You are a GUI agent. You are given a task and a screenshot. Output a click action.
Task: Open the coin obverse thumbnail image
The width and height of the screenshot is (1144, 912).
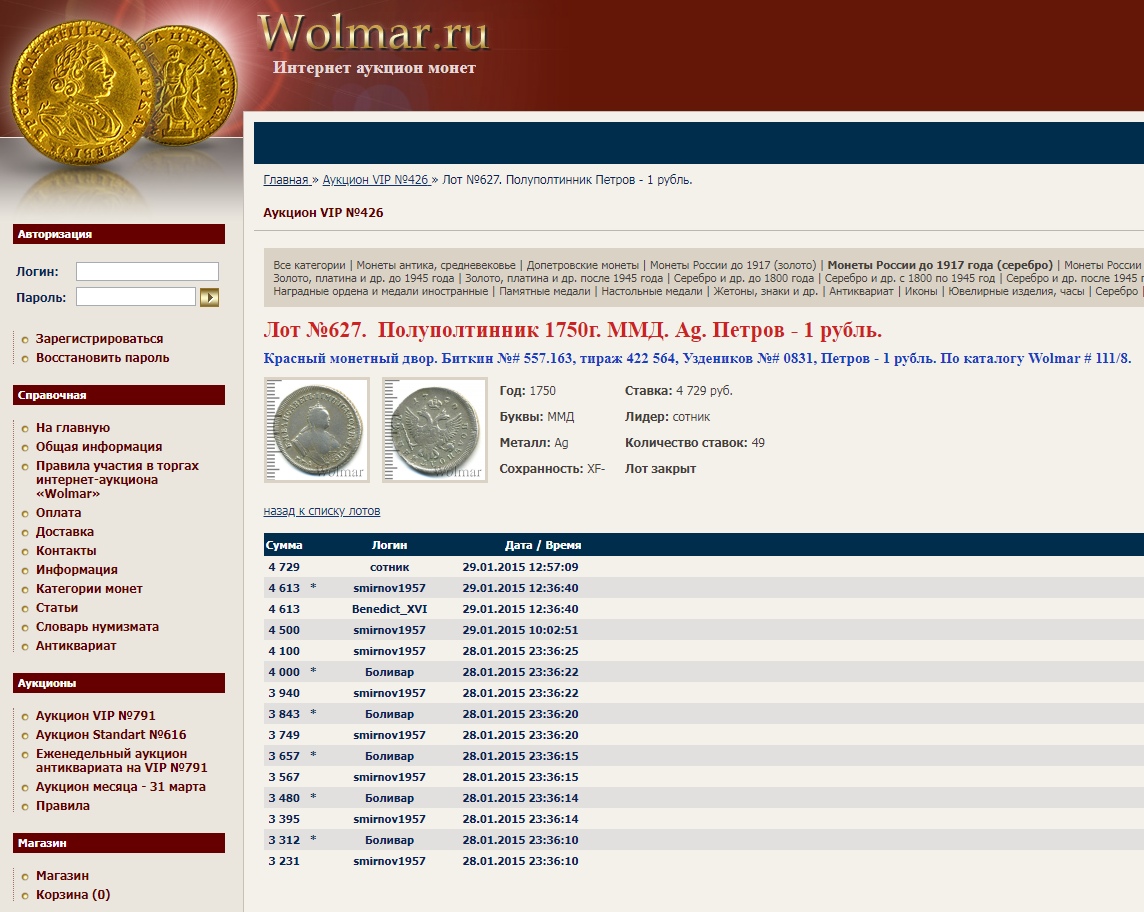pyautogui.click(x=316, y=429)
